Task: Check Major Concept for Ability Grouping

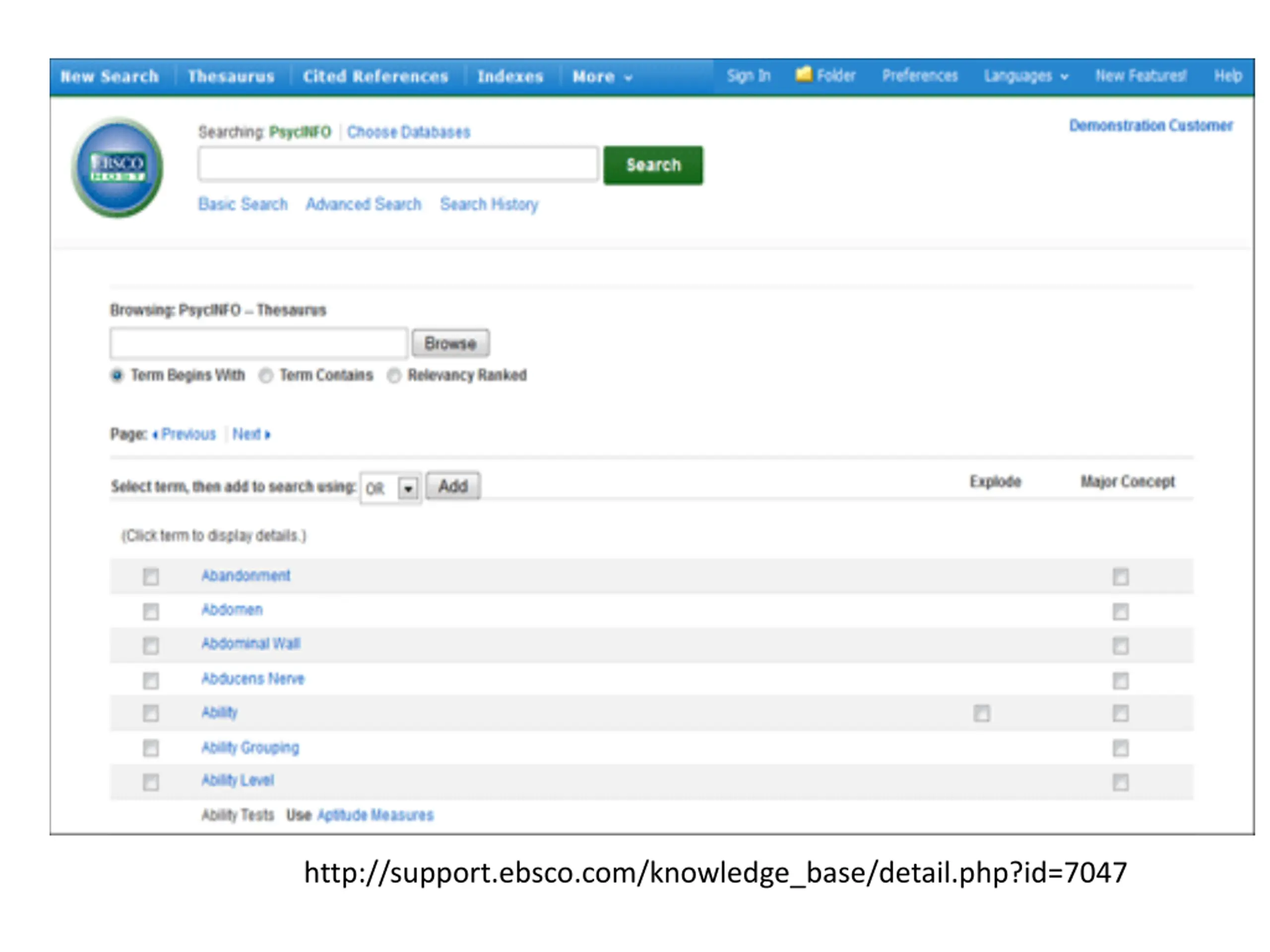Action: 1121,748
